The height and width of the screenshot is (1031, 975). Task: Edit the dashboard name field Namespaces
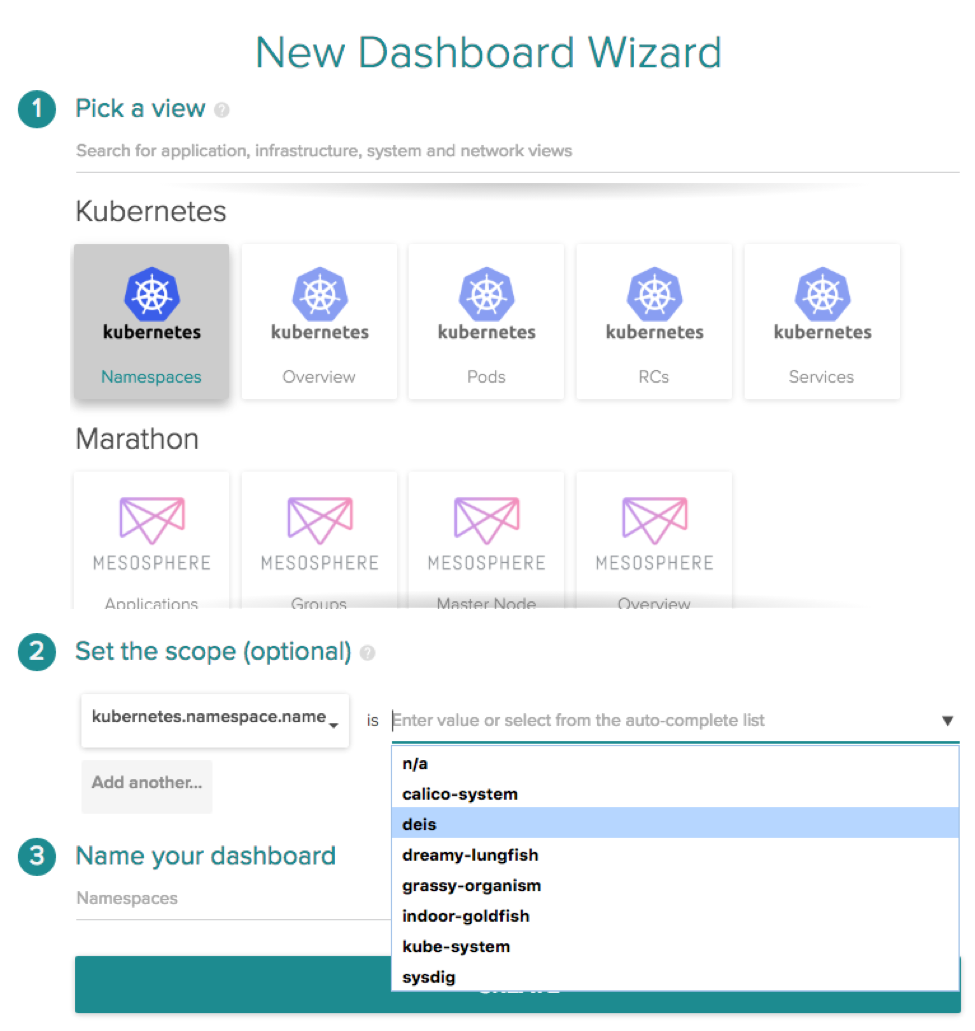point(233,899)
